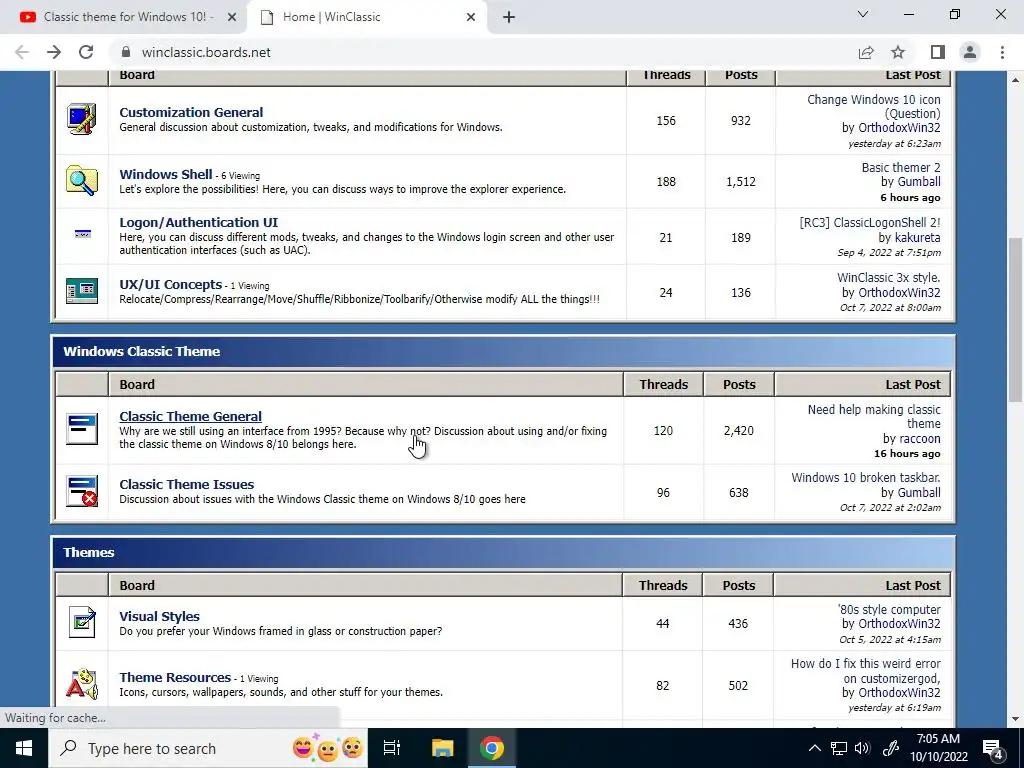Open the Customization General board
This screenshot has height=768, width=1024.
coord(191,112)
